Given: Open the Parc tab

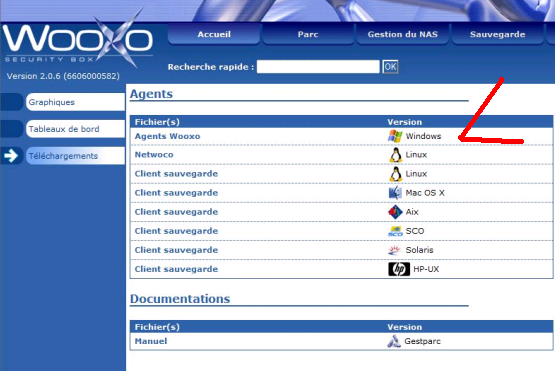Looking at the screenshot, I should pyautogui.click(x=308, y=34).
